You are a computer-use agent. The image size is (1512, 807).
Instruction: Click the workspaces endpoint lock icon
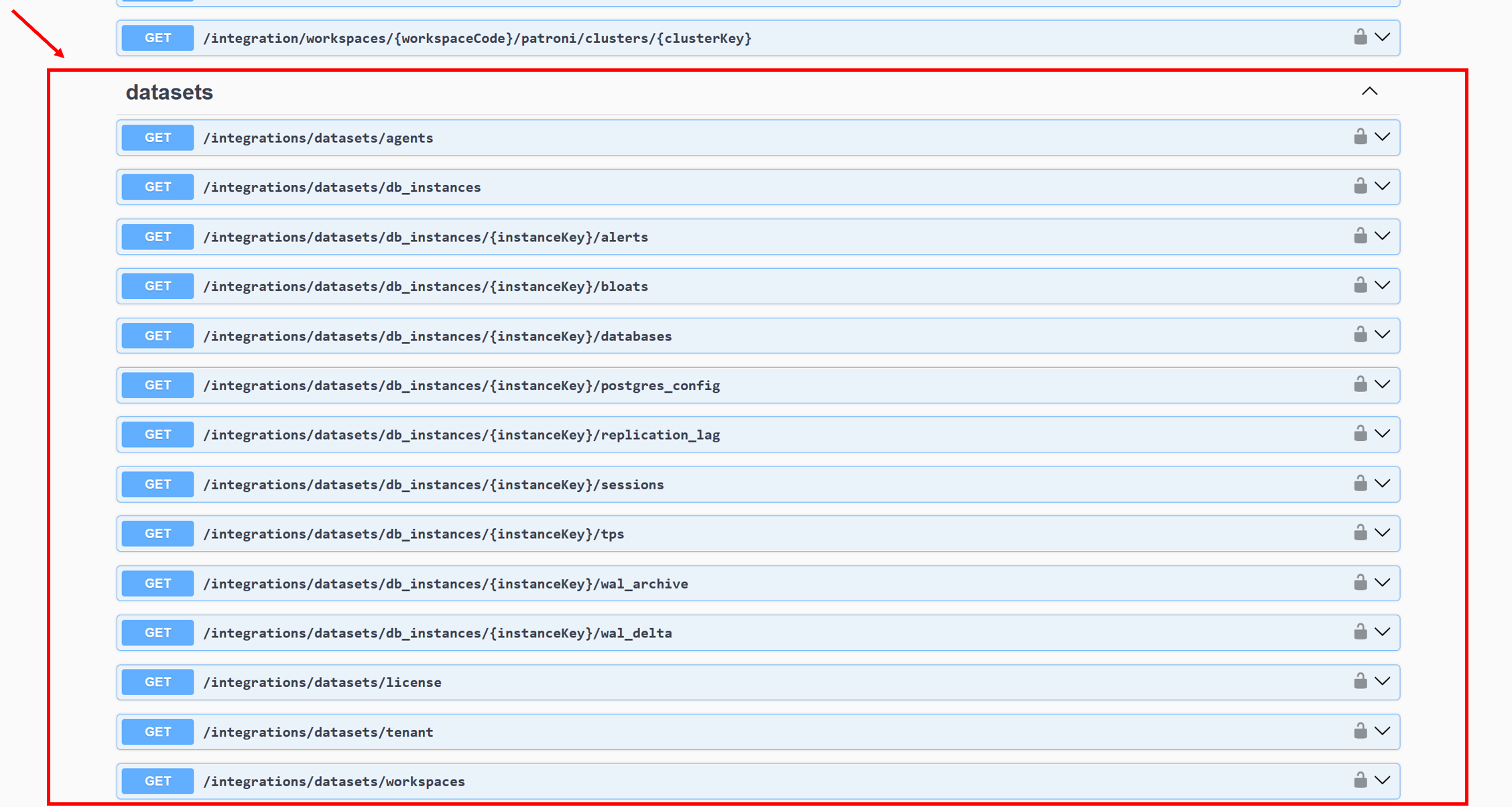click(x=1360, y=781)
